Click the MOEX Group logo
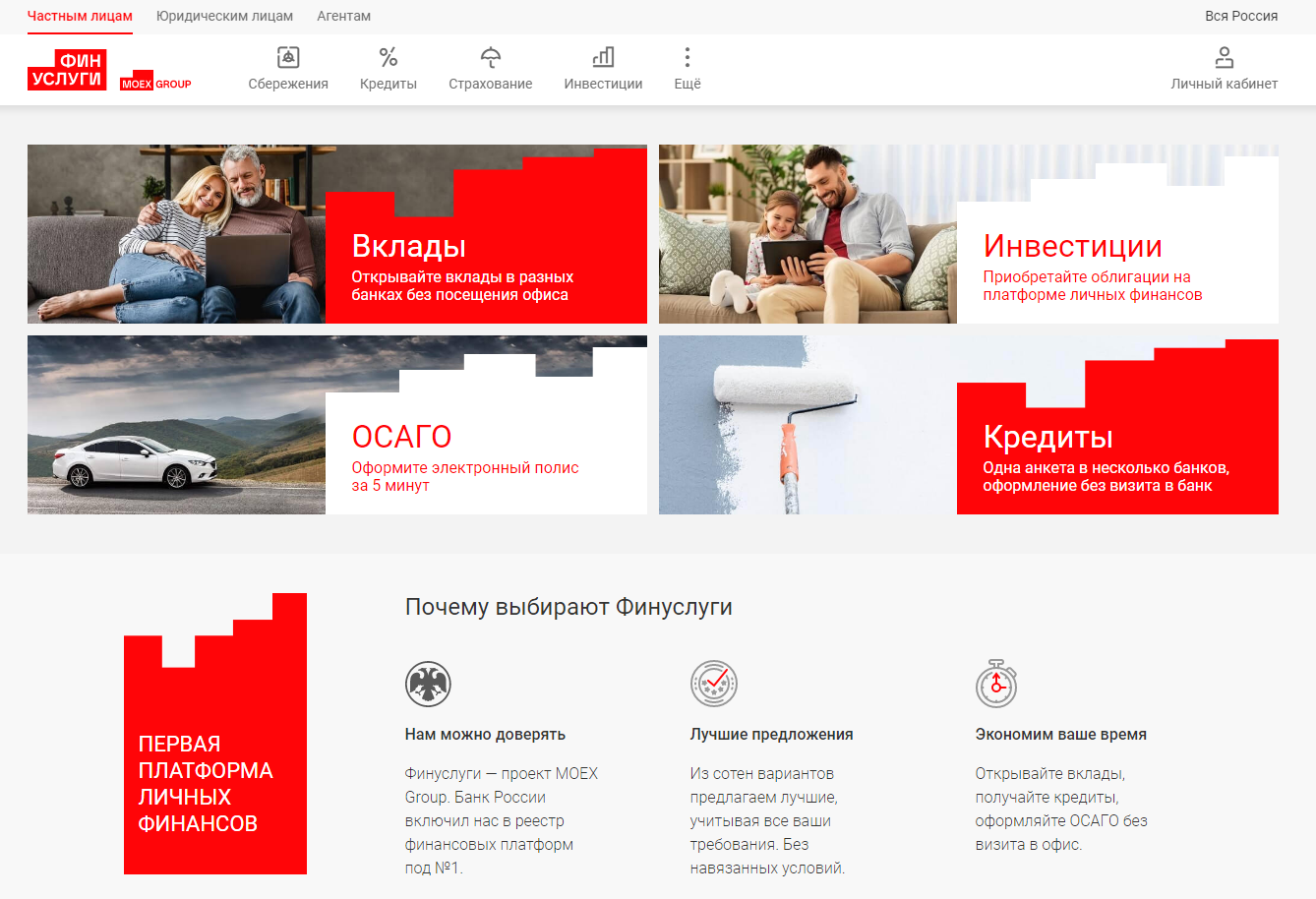Viewport: 1316px width, 899px height. [155, 84]
